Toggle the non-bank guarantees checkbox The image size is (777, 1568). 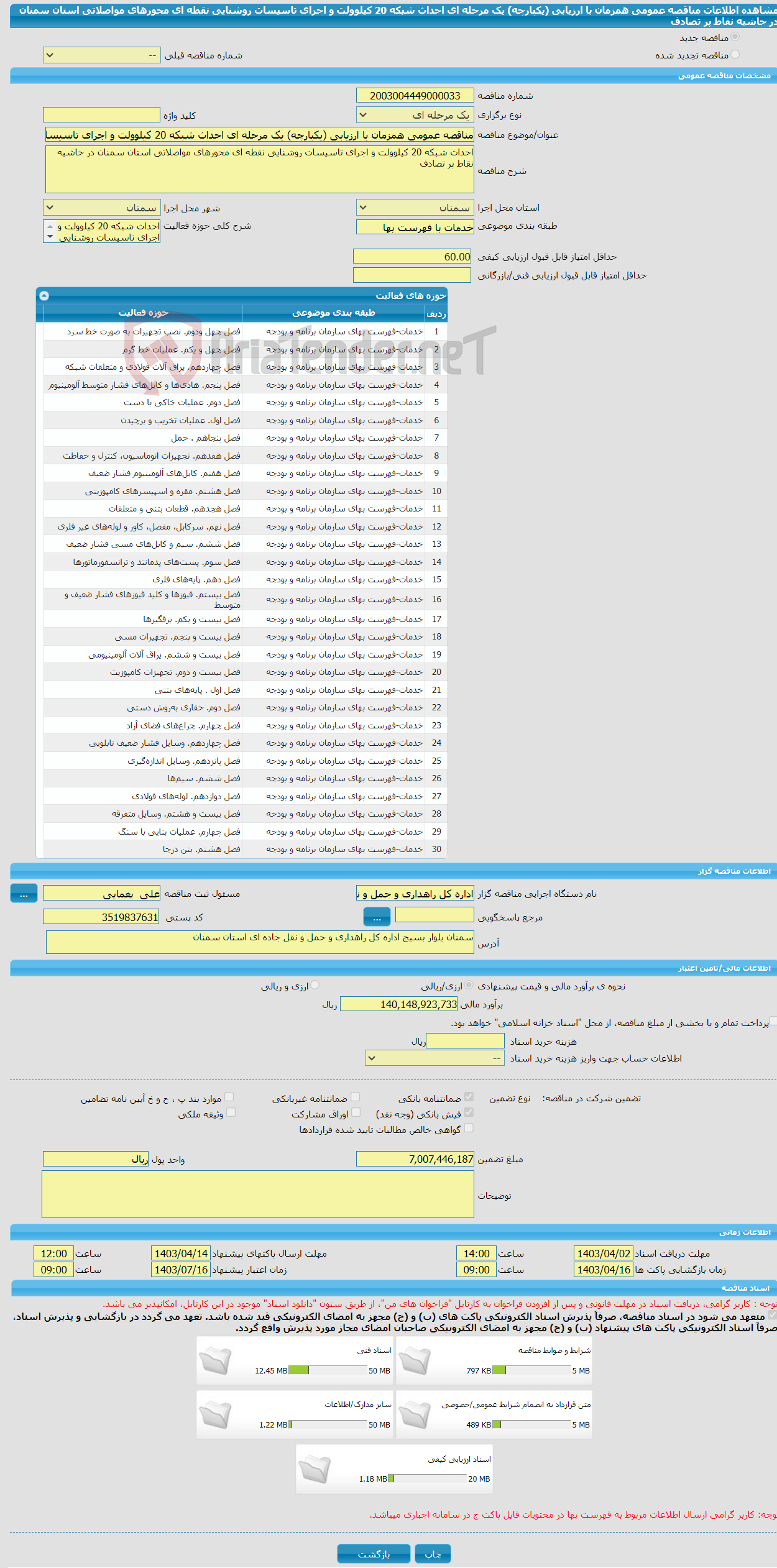coord(356,1097)
